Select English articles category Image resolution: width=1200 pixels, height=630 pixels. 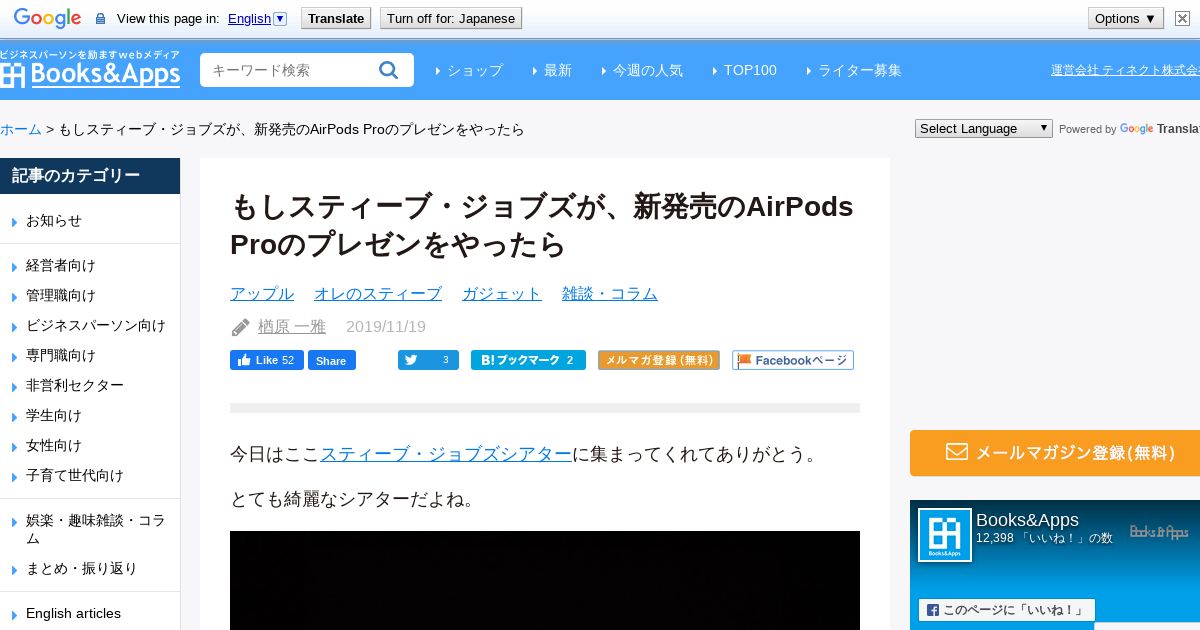73,614
